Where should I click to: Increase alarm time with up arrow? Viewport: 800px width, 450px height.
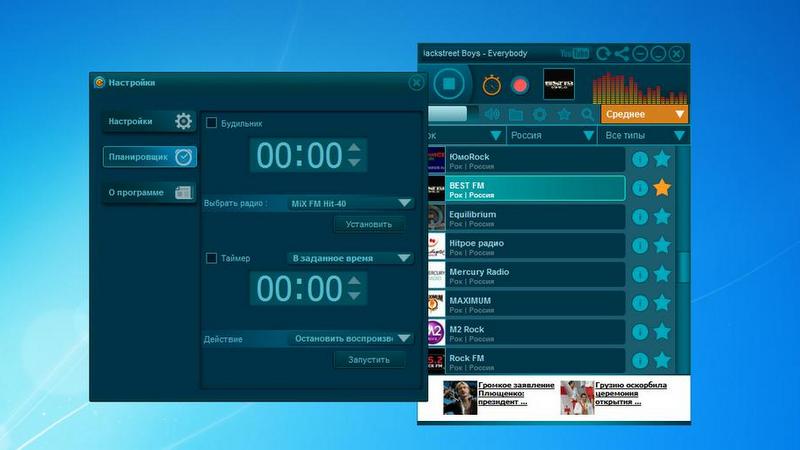[x=354, y=147]
